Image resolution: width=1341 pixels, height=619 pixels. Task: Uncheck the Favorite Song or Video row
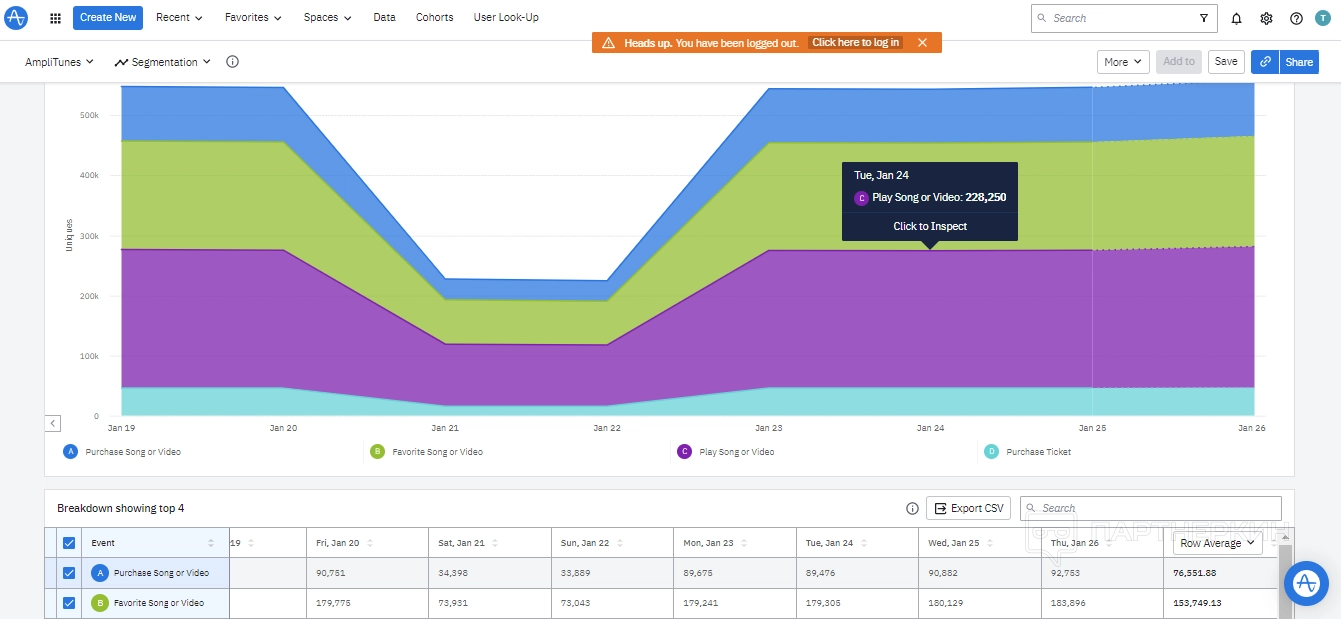click(69, 603)
